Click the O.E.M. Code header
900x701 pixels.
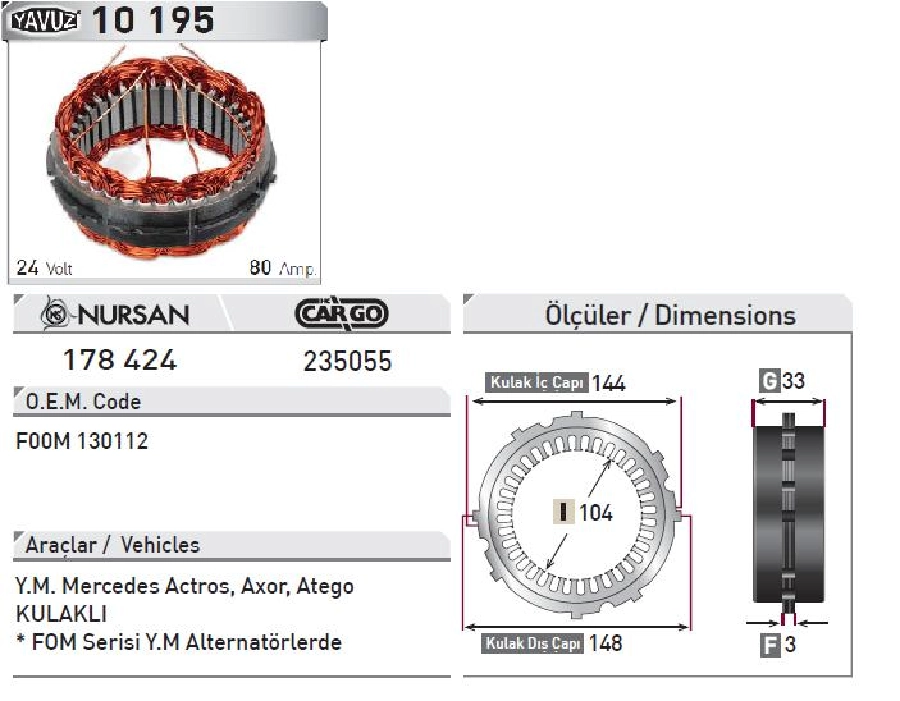pos(232,401)
